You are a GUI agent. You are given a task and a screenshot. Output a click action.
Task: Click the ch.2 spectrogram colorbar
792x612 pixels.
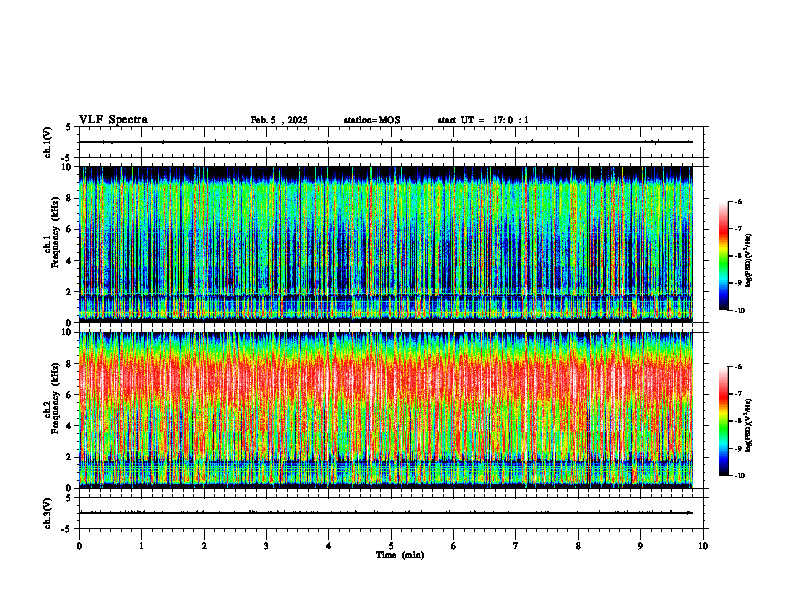click(x=723, y=421)
